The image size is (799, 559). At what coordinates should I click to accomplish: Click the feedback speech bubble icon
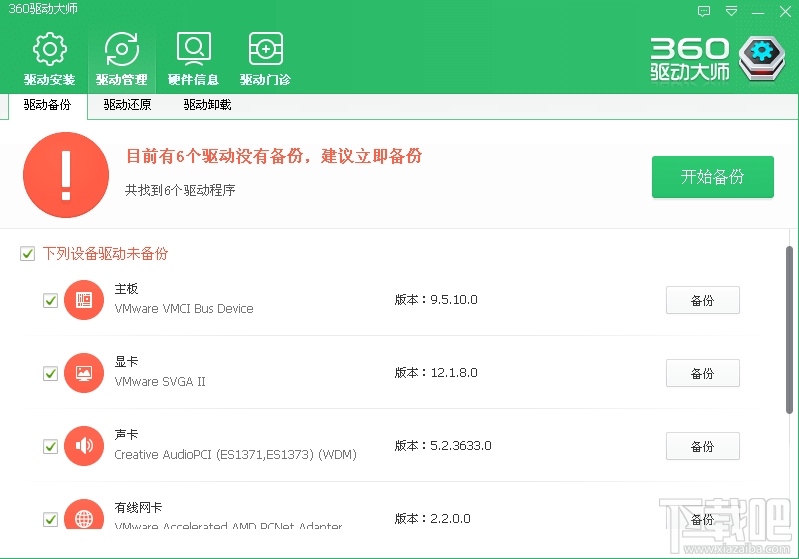[x=704, y=11]
